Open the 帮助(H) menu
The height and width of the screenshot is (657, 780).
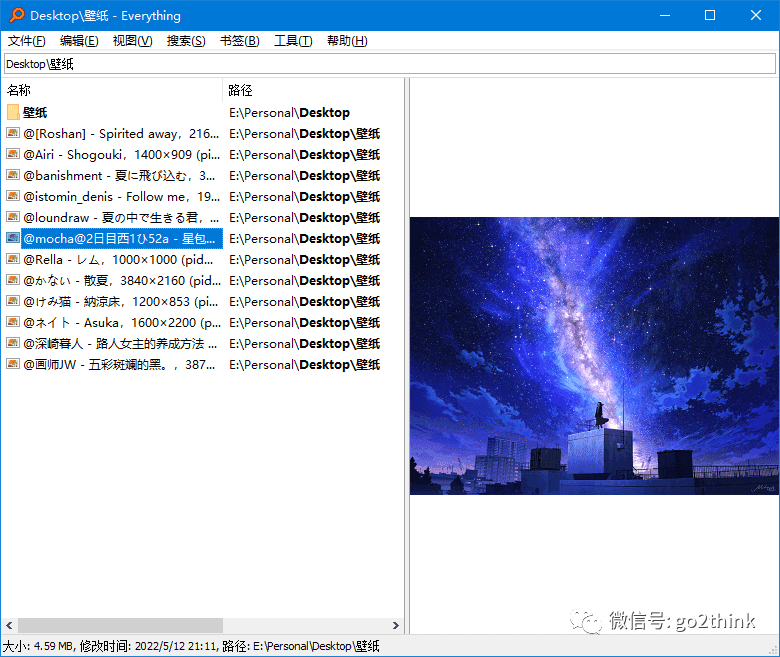click(x=347, y=41)
